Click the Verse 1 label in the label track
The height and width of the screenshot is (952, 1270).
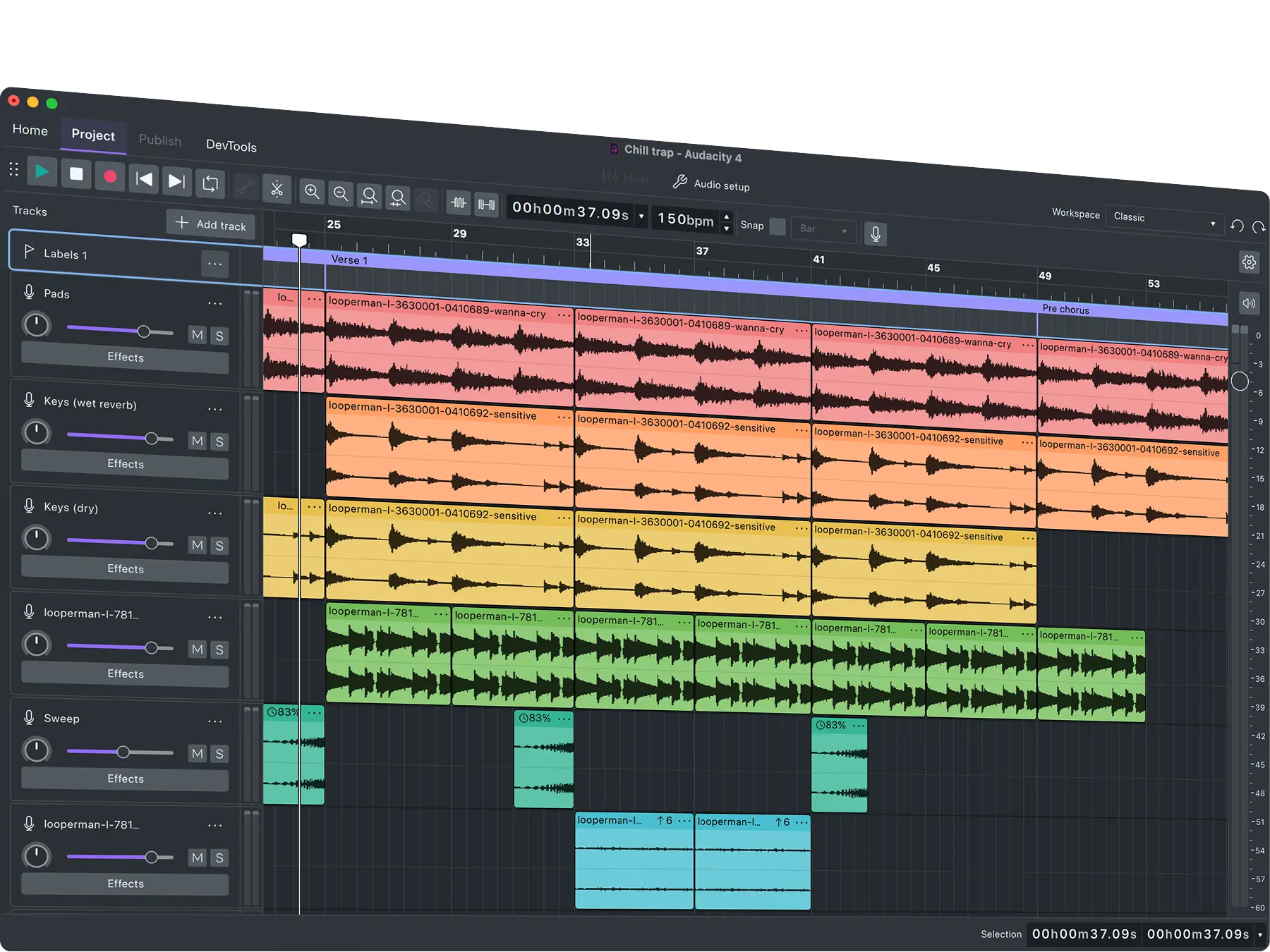click(350, 260)
